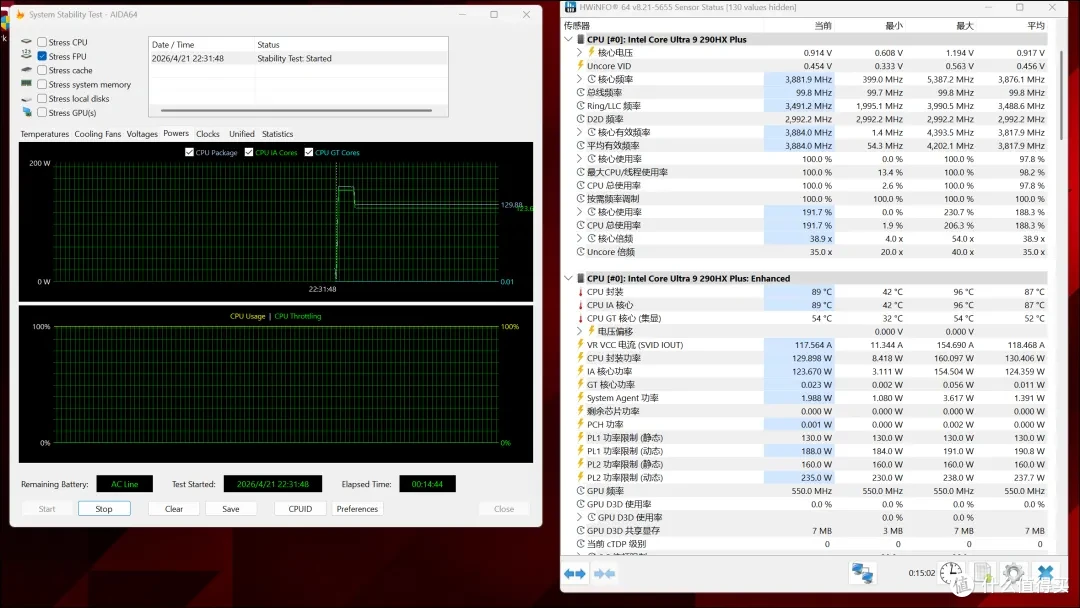The width and height of the screenshot is (1080, 608).
Task: Expand the 核心倍频 row
Action: [x=579, y=238]
